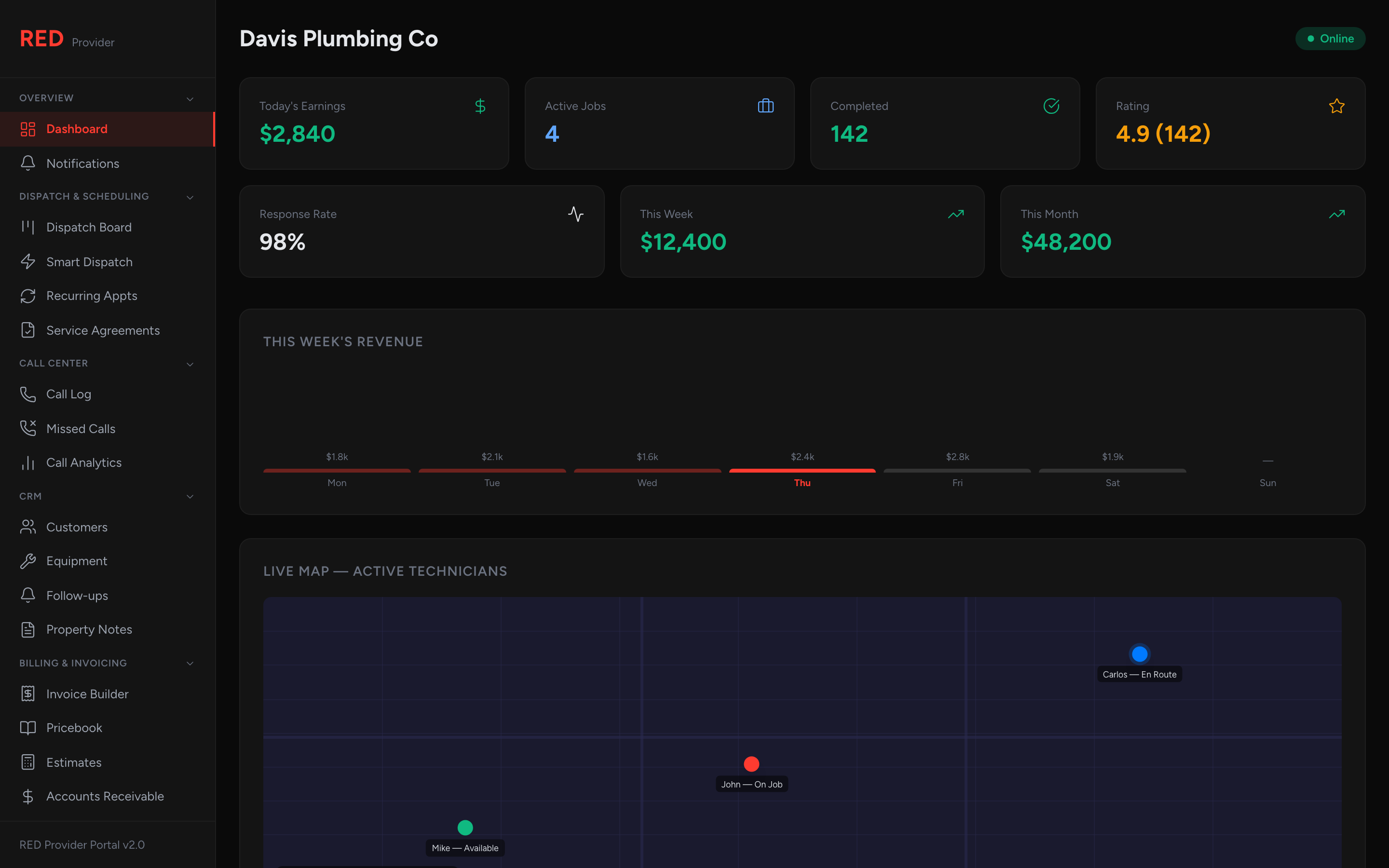
Task: Click the Sun day label
Action: pos(1267,483)
